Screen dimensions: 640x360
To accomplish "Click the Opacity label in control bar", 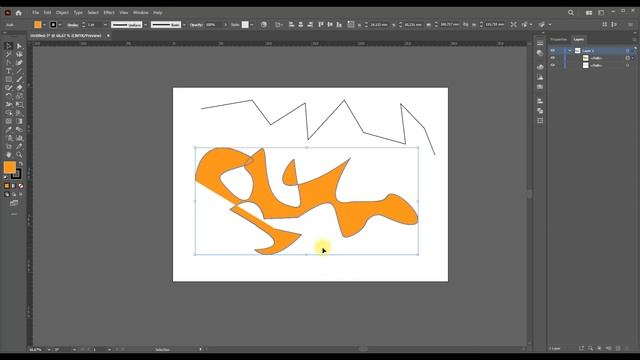I will tap(196, 25).
